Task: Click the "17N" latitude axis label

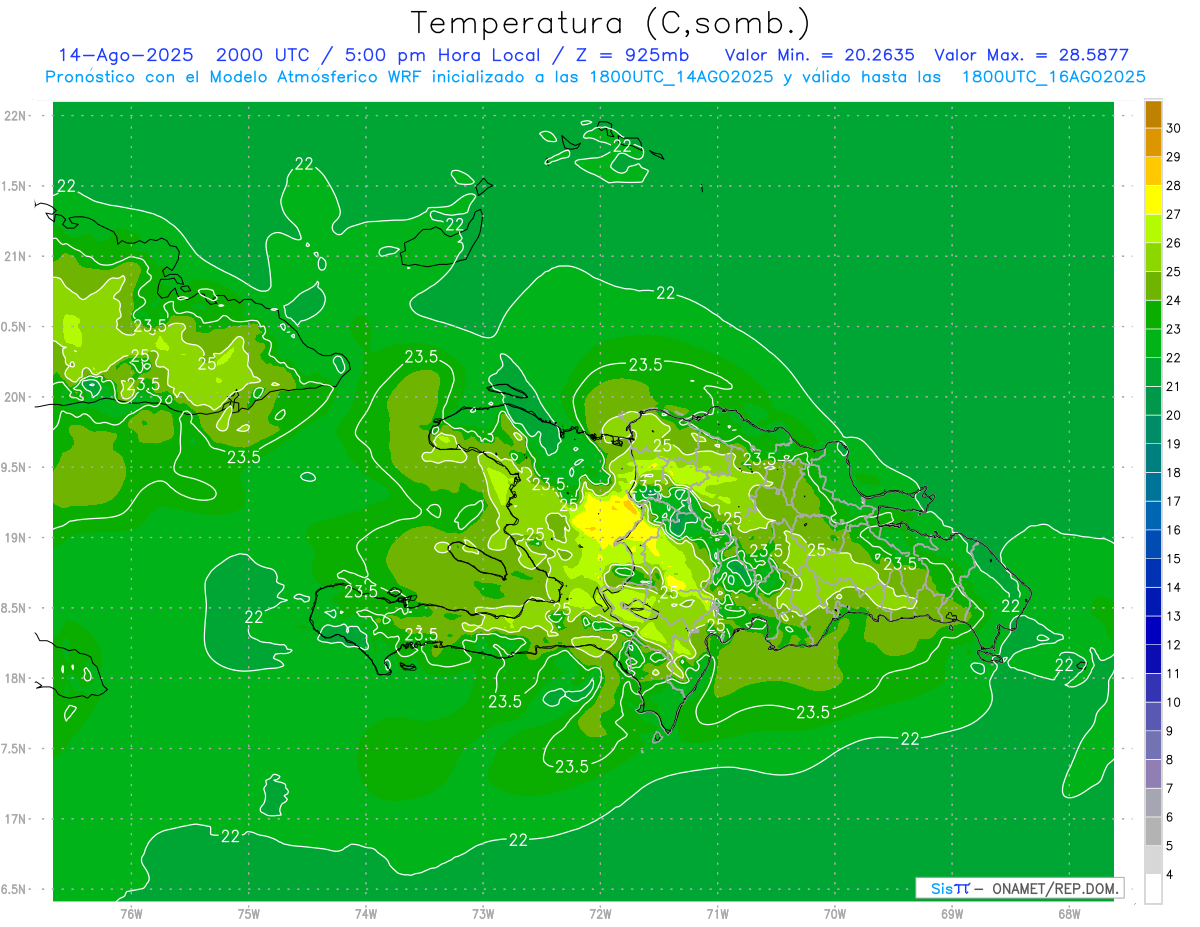Action: click(x=15, y=819)
